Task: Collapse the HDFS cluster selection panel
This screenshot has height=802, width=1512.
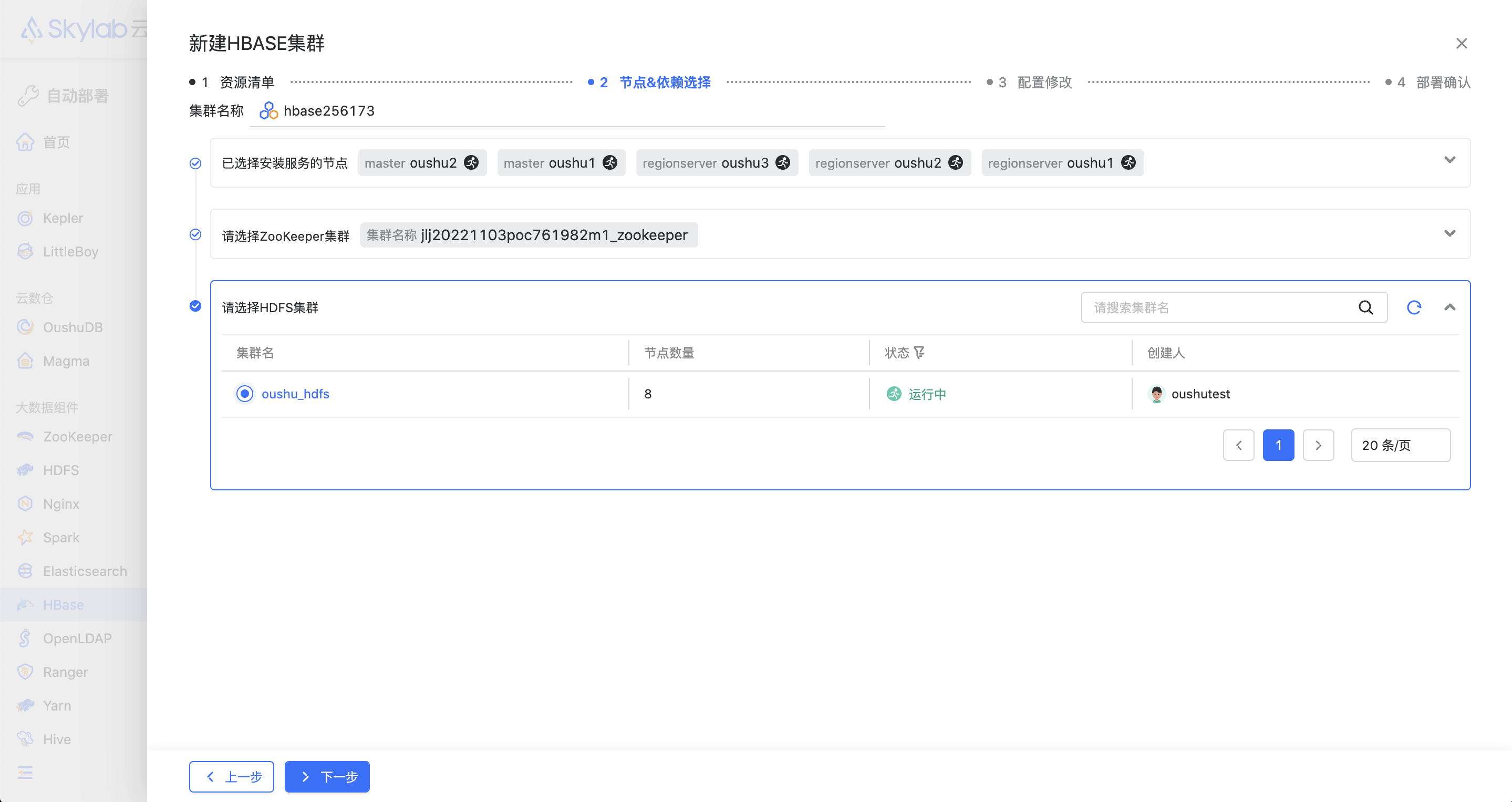Action: click(1449, 307)
